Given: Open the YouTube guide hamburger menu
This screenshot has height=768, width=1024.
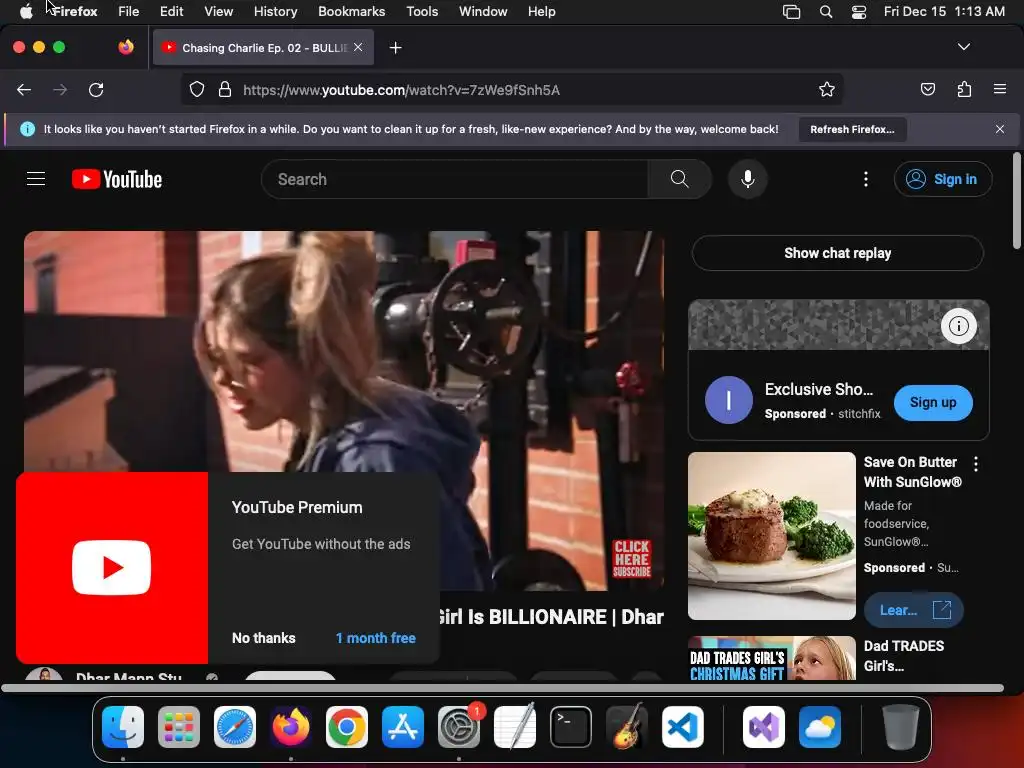Looking at the screenshot, I should (36, 178).
